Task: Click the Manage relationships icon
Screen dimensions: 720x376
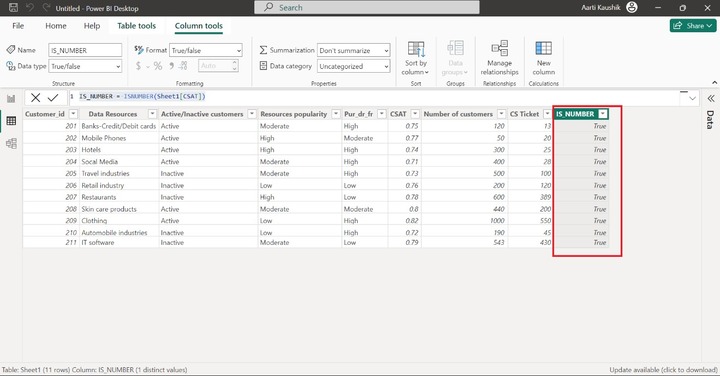Action: [499, 58]
